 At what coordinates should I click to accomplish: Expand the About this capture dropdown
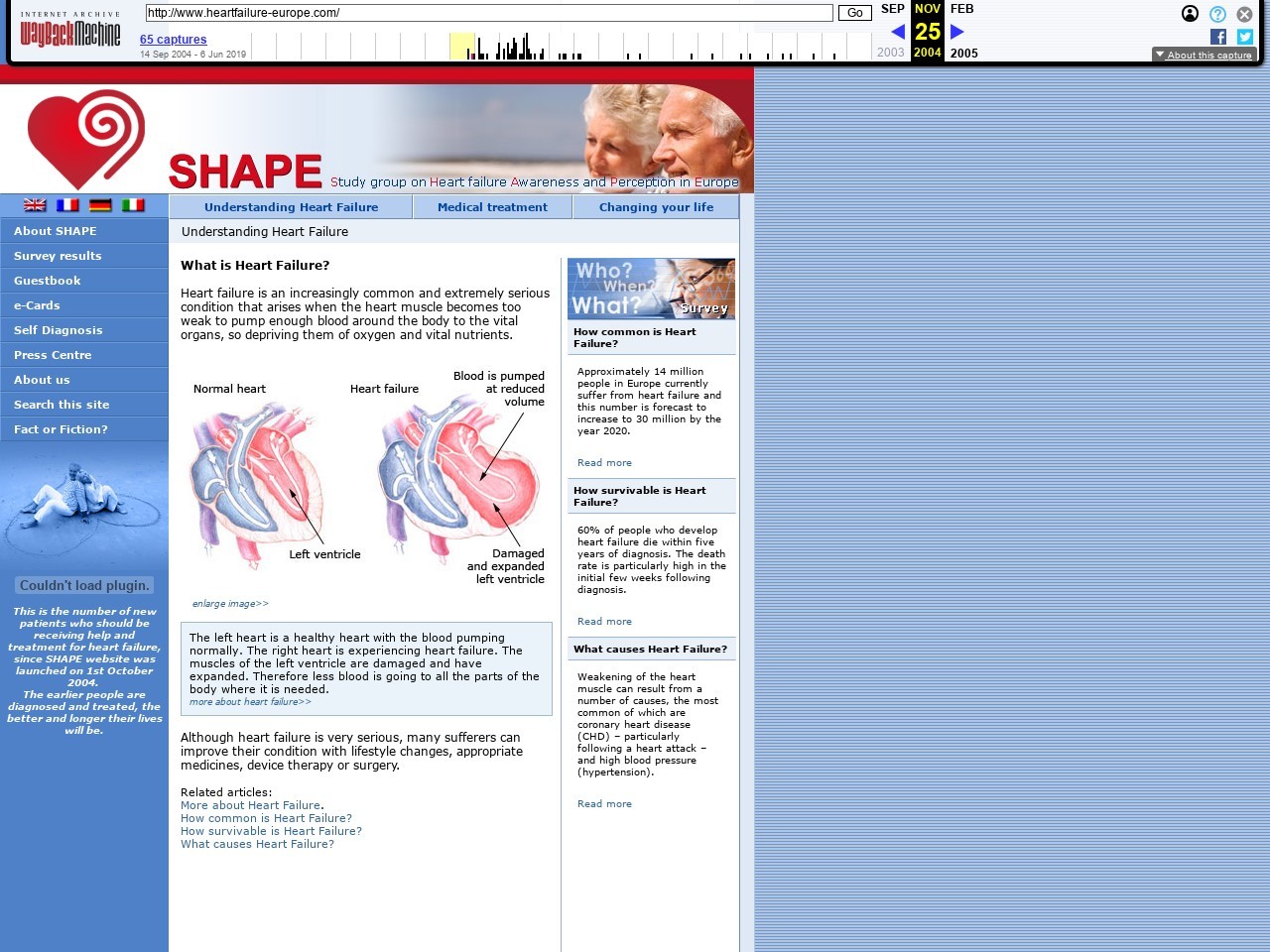[x=1204, y=55]
